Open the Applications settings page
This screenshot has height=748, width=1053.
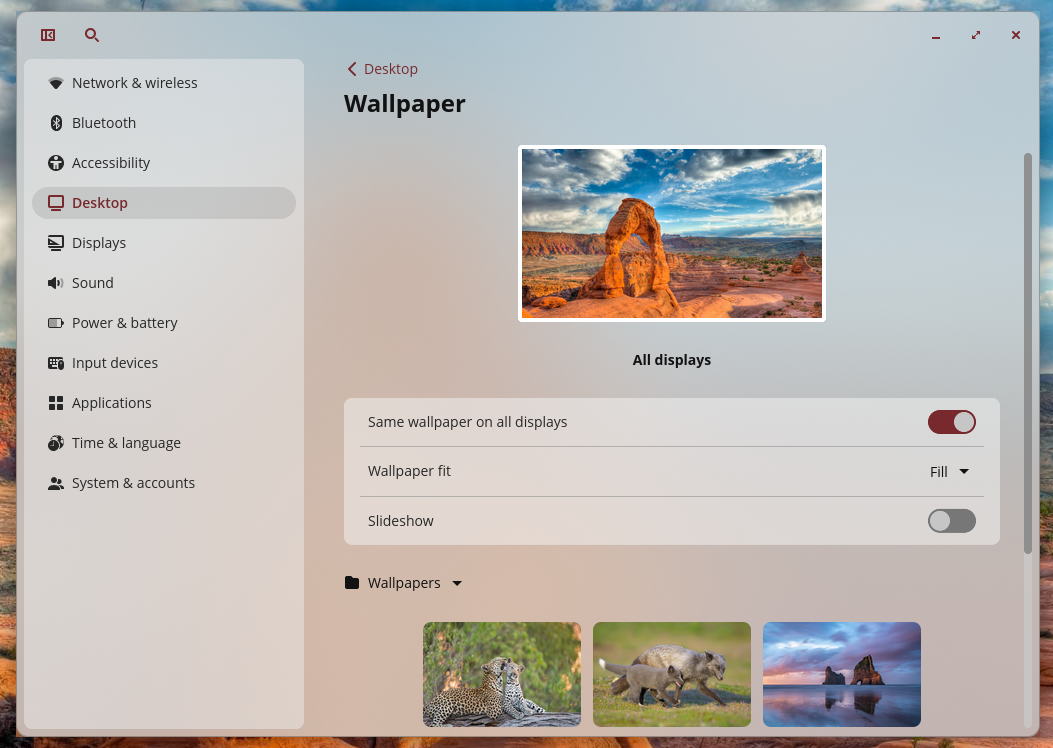click(112, 403)
